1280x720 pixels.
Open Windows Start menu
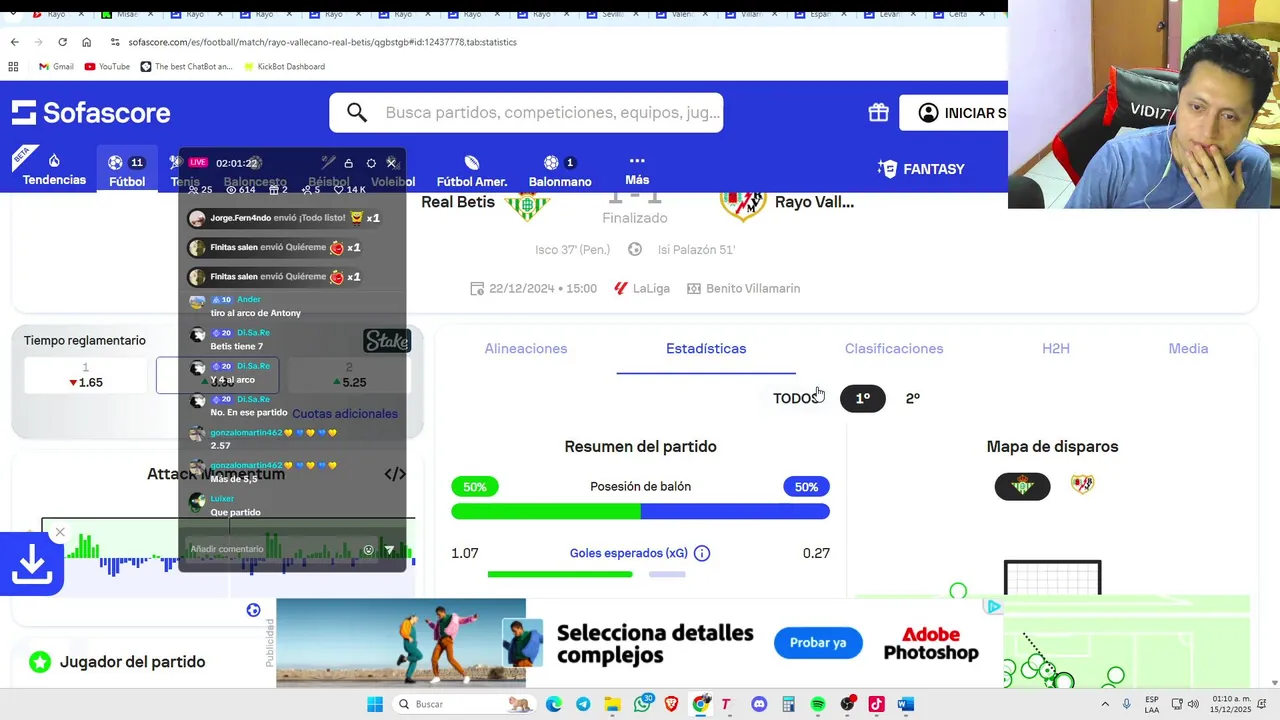[375, 704]
